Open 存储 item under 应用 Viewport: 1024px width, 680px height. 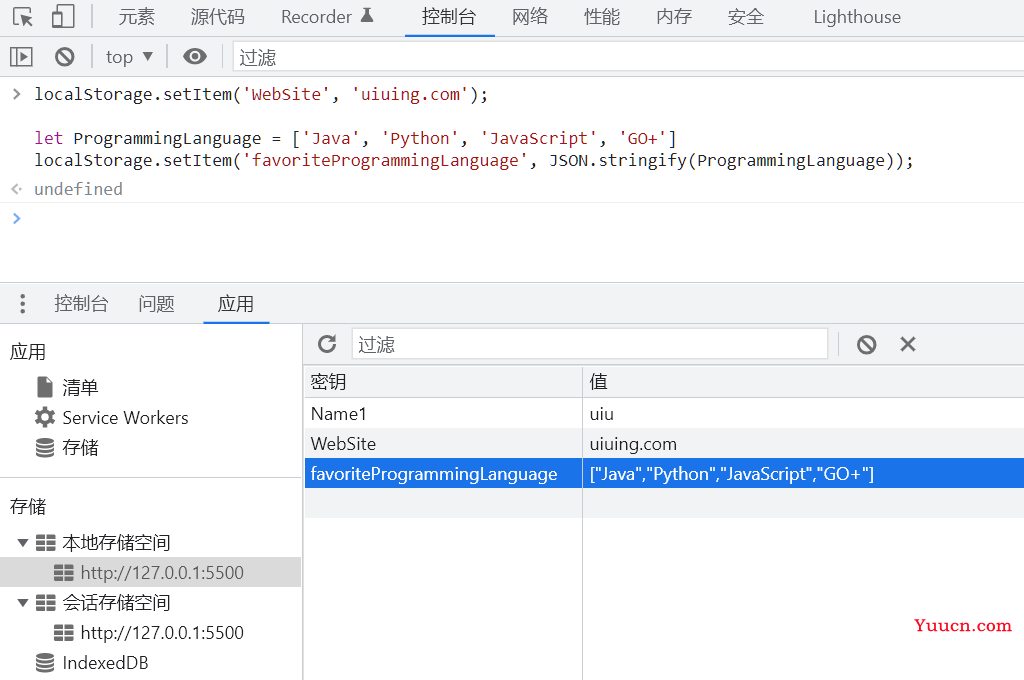tap(67, 447)
